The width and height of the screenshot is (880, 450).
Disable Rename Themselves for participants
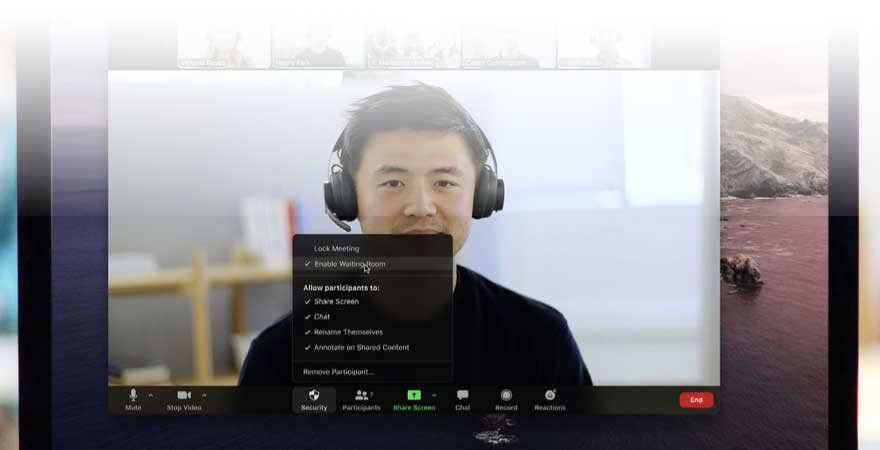(x=348, y=332)
